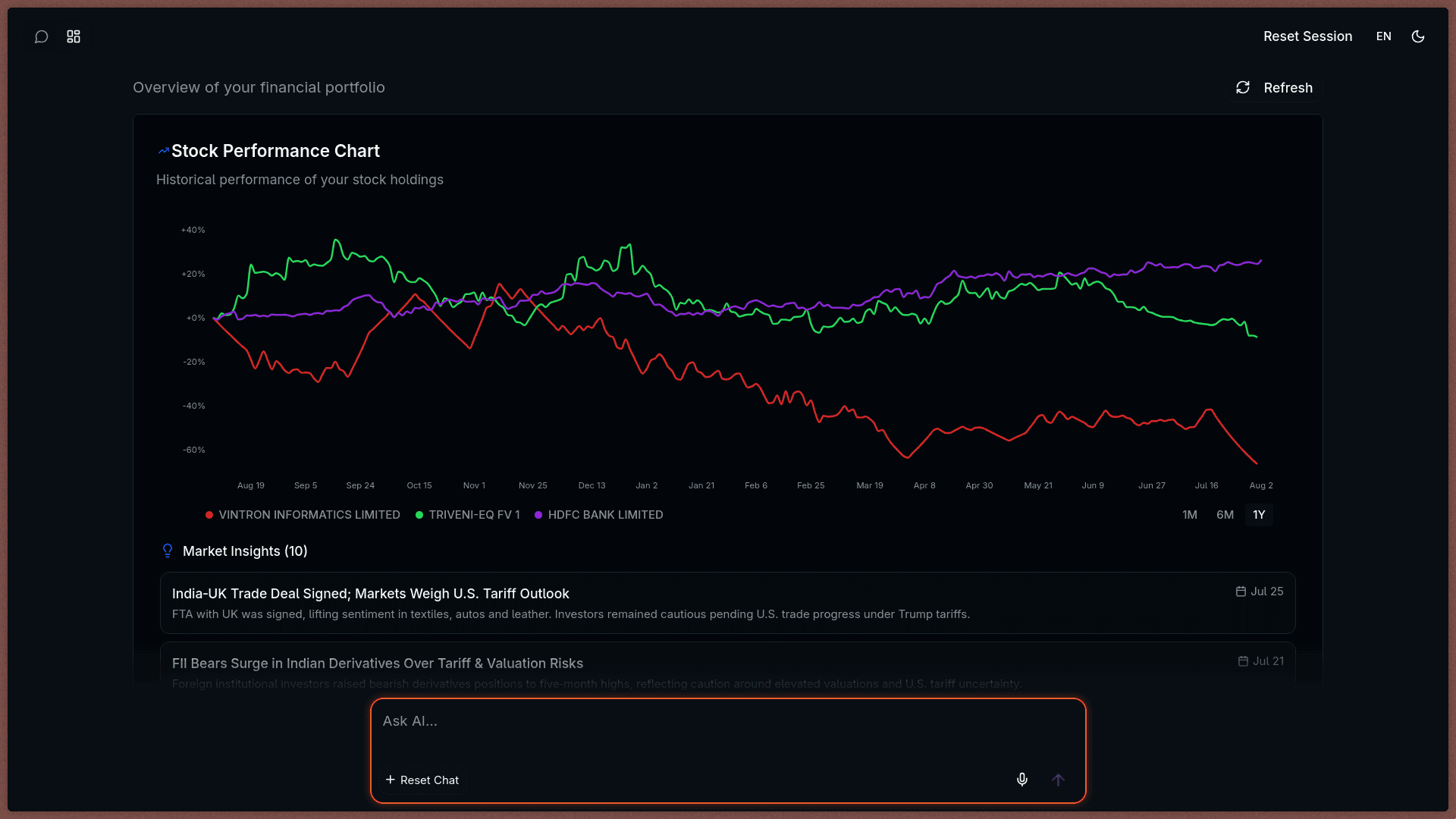Image resolution: width=1456 pixels, height=819 pixels.
Task: Click the refresh arrows icon
Action: click(1243, 88)
